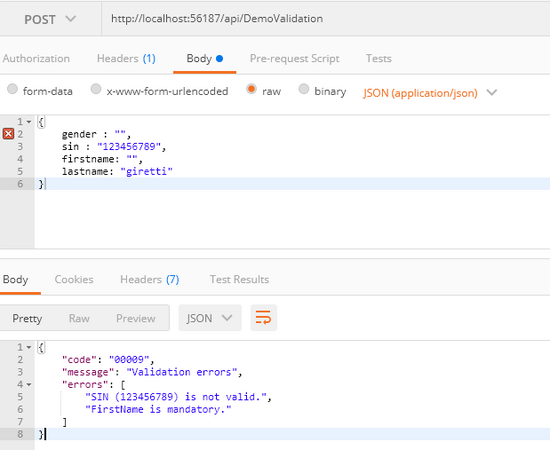Switch to Preview response view
The height and width of the screenshot is (450, 550).
(x=136, y=318)
